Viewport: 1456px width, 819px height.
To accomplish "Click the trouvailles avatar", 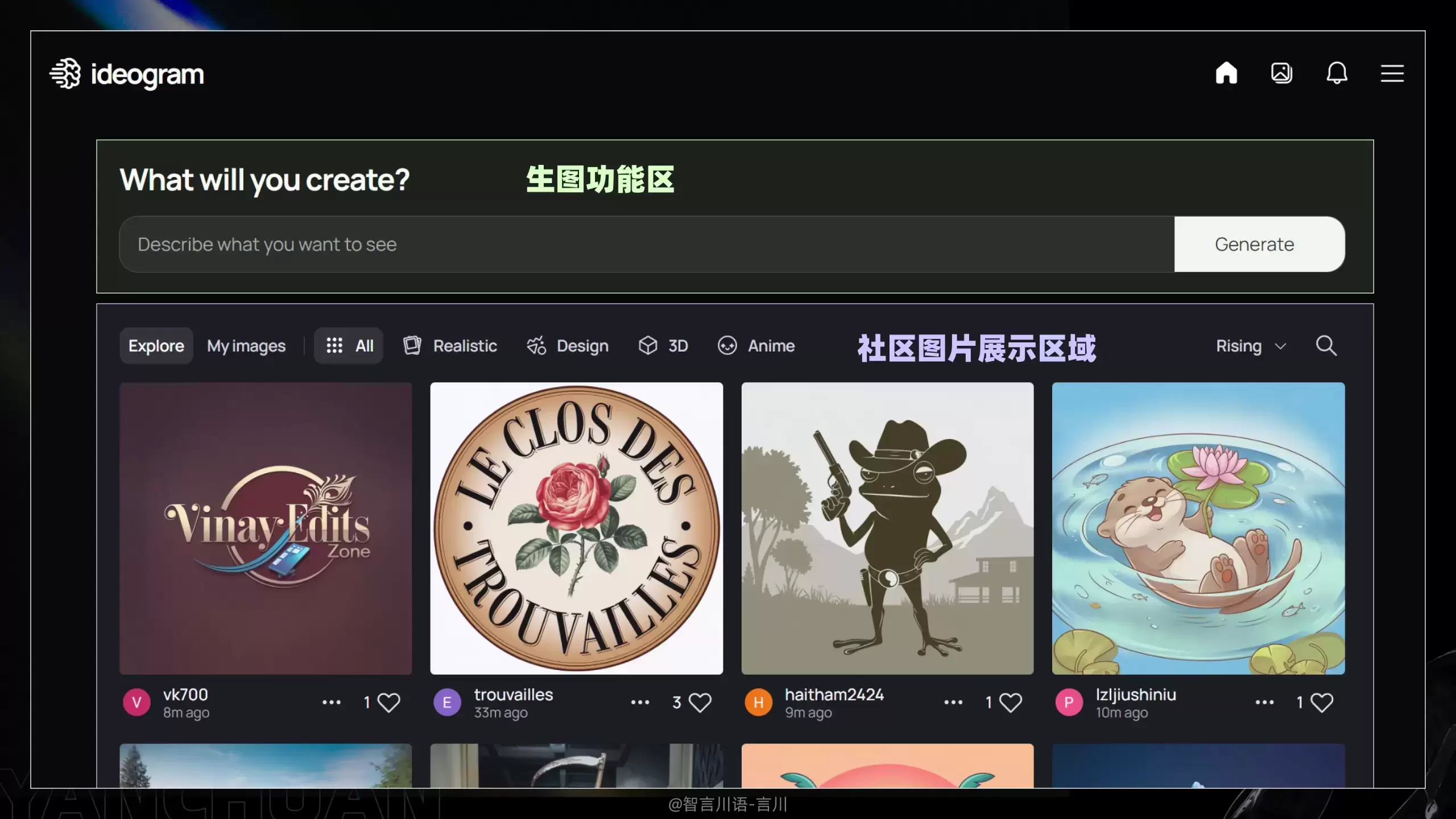I will click(x=447, y=702).
